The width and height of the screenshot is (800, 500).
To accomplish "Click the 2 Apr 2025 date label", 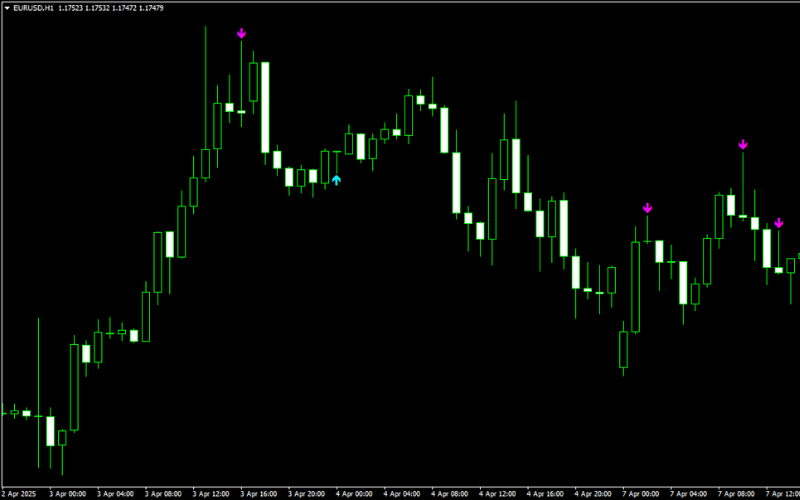I will click(x=17, y=494).
